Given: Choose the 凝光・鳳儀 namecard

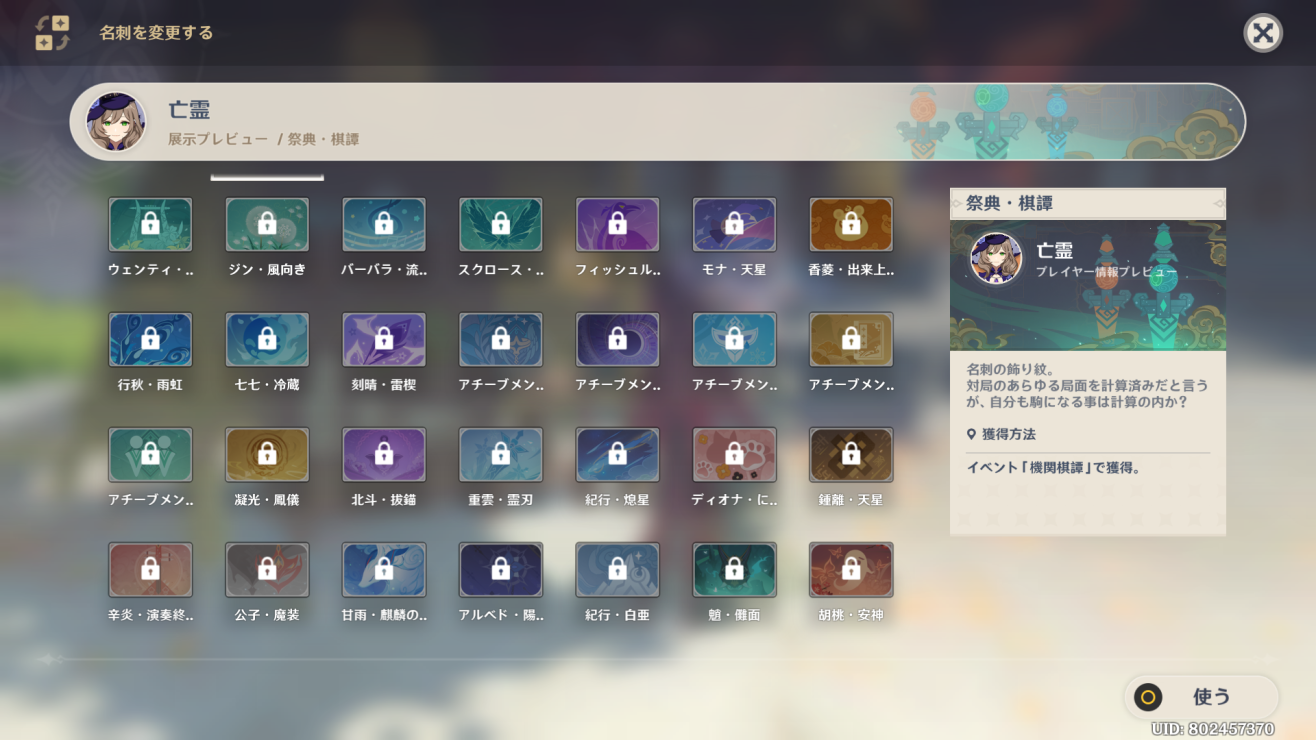Looking at the screenshot, I should (267, 453).
